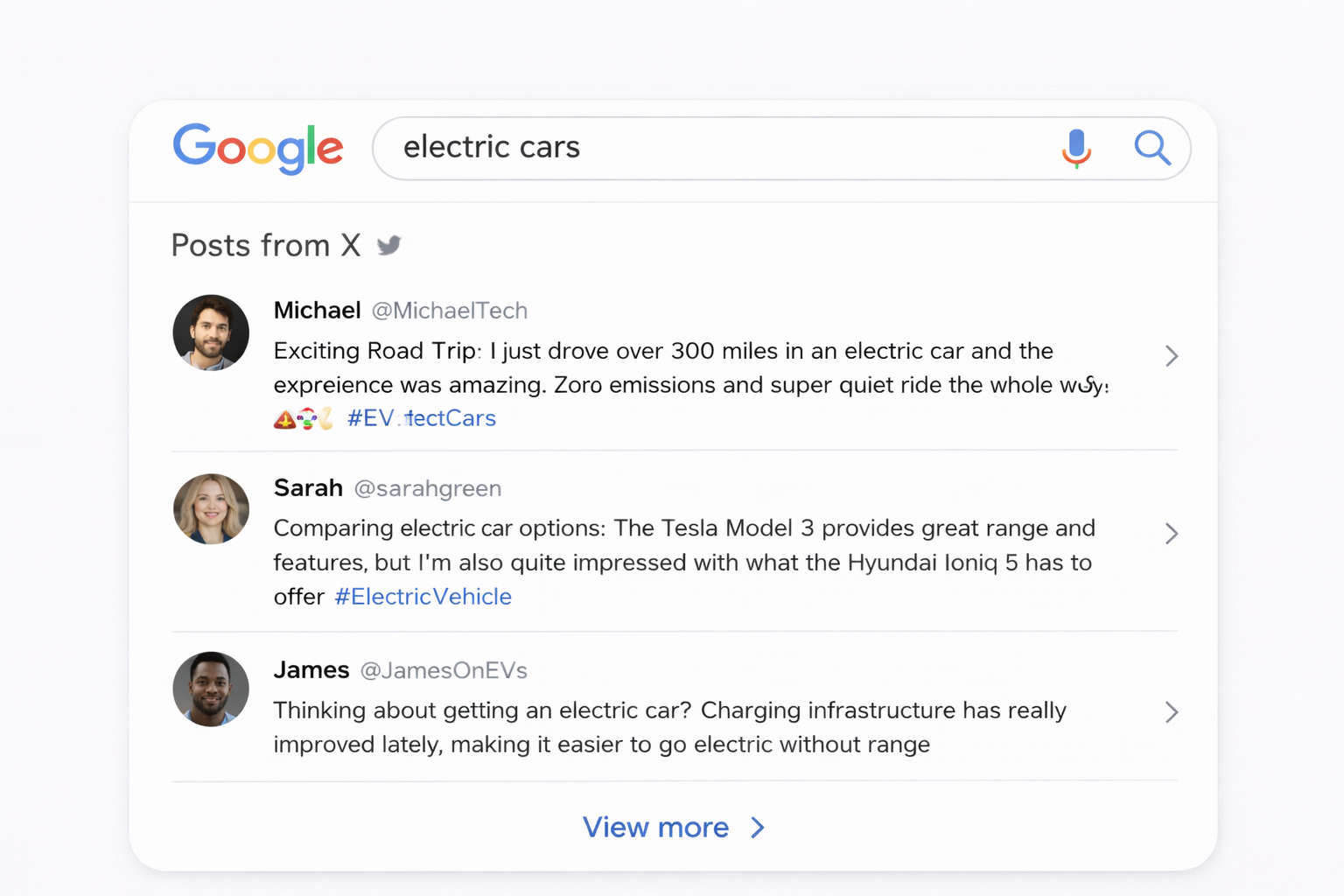Image resolution: width=1344 pixels, height=896 pixels.
Task: Click the magnifying glass search icon
Action: point(1151,148)
